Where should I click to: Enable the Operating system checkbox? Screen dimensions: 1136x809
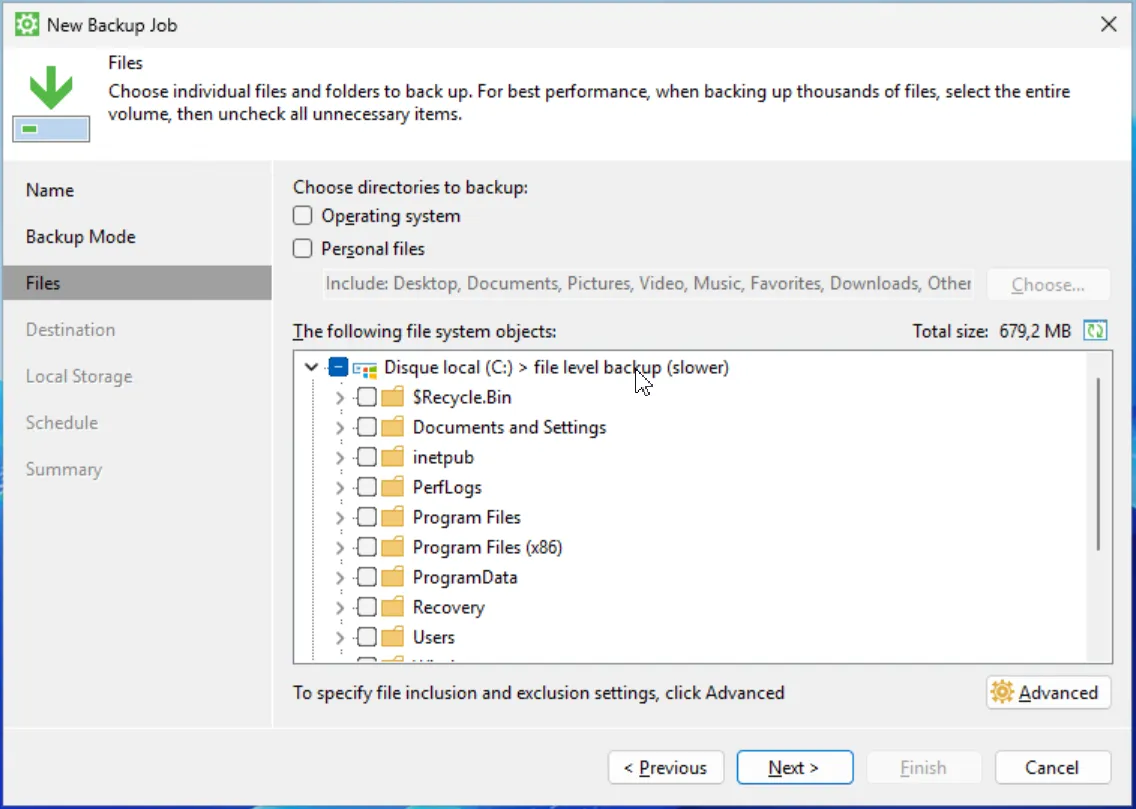[303, 216]
